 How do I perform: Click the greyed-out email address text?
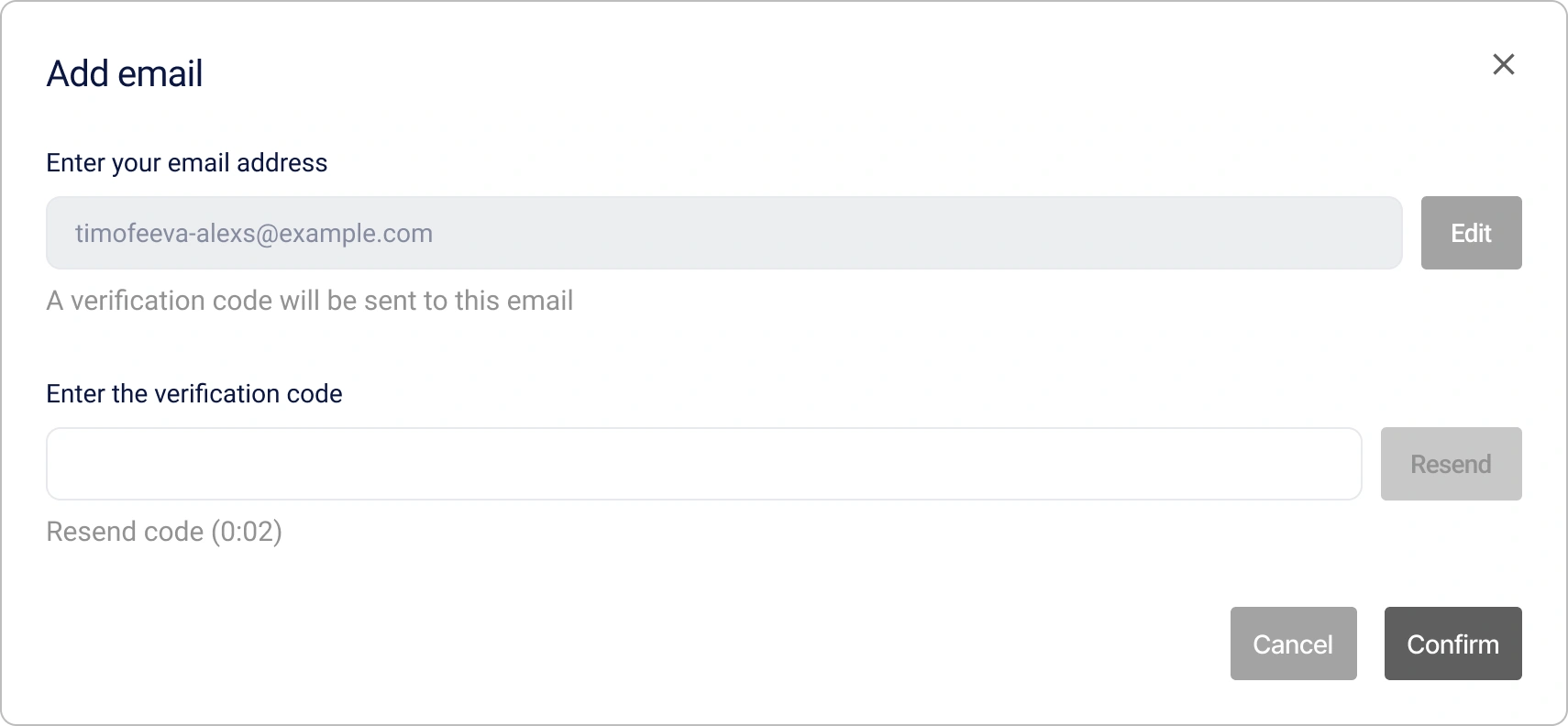click(254, 233)
